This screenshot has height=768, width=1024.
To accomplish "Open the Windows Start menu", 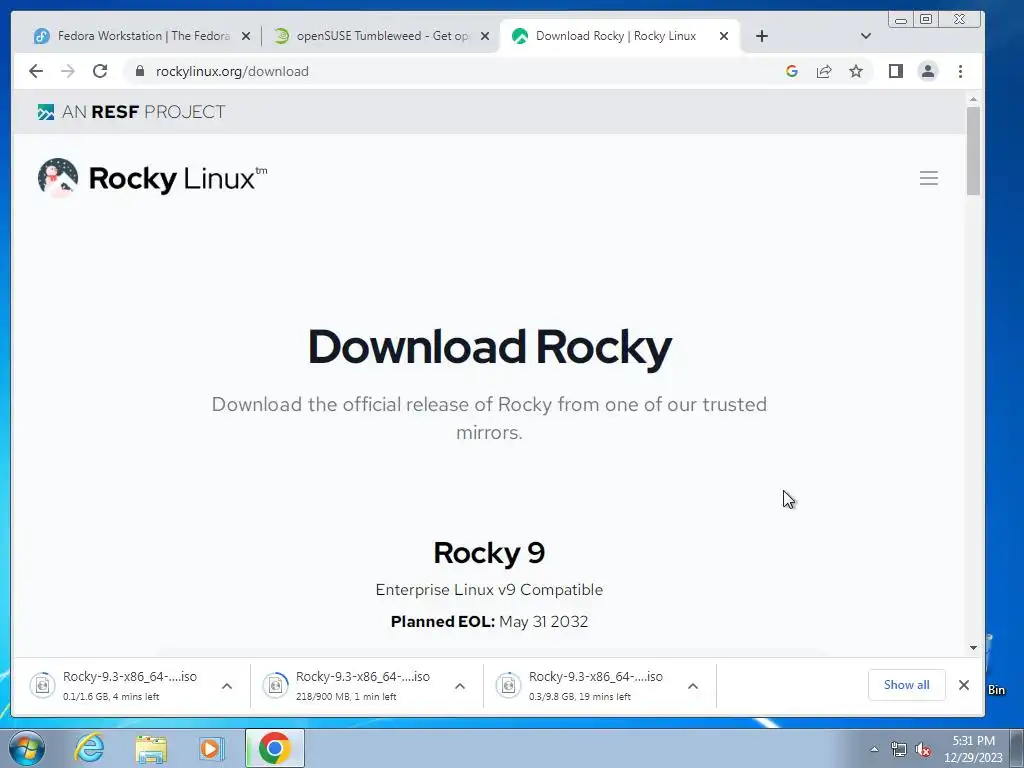I will (x=26, y=748).
